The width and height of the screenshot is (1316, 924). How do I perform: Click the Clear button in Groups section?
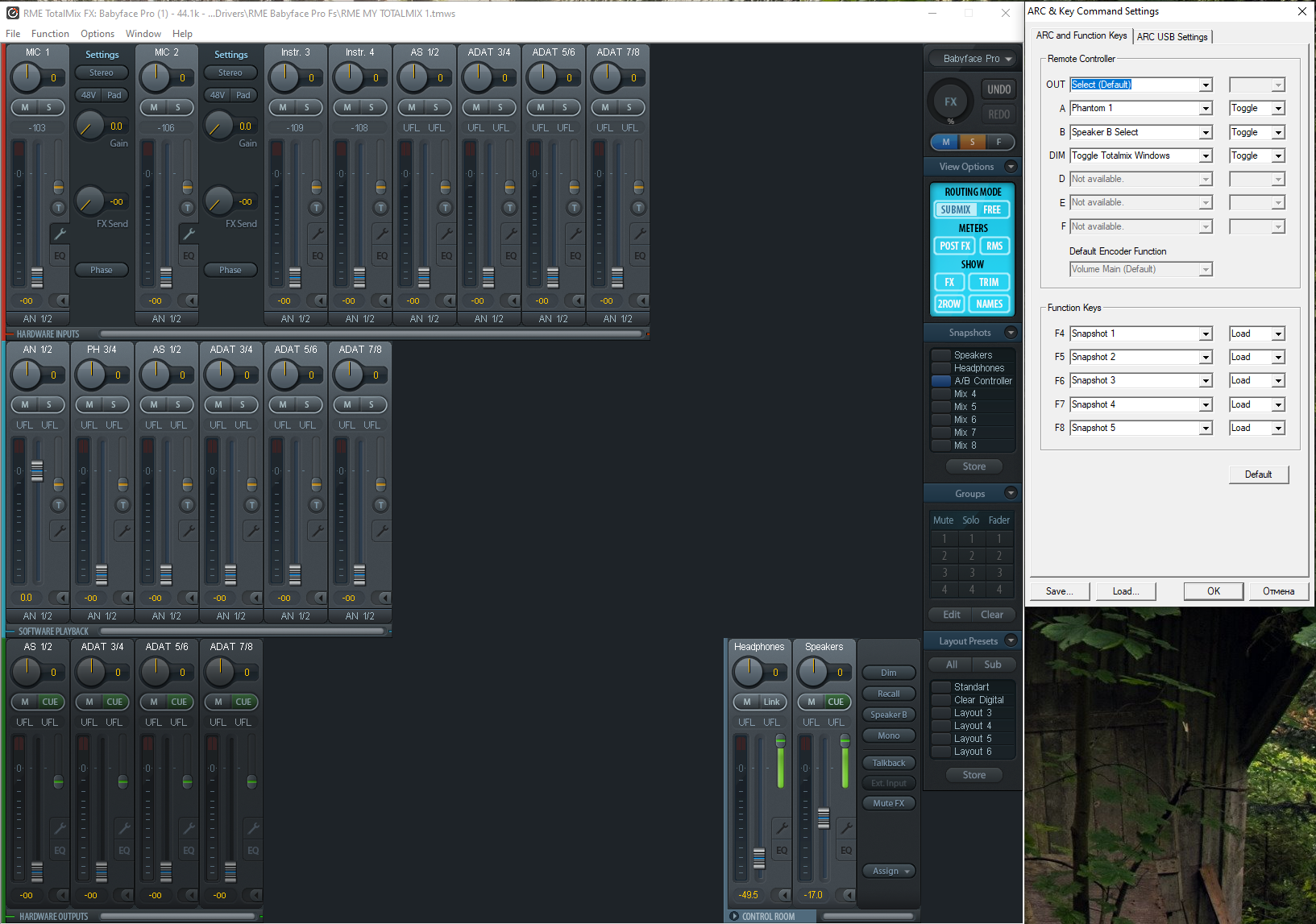click(992, 615)
